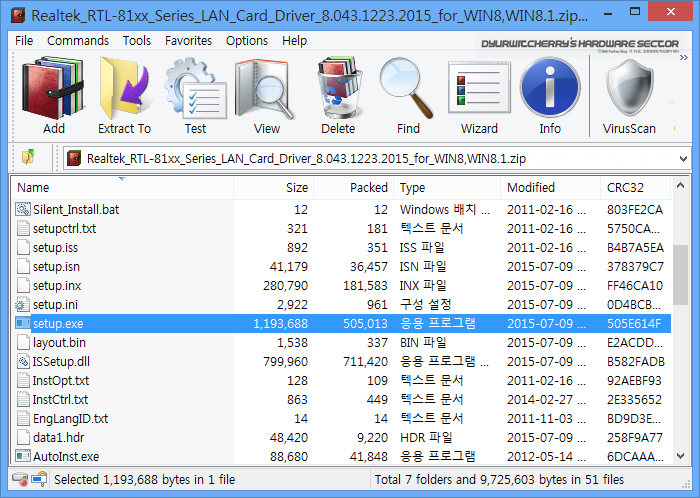Expand hidden toolbar items chevron
The height and width of the screenshot is (498, 700).
[x=683, y=58]
